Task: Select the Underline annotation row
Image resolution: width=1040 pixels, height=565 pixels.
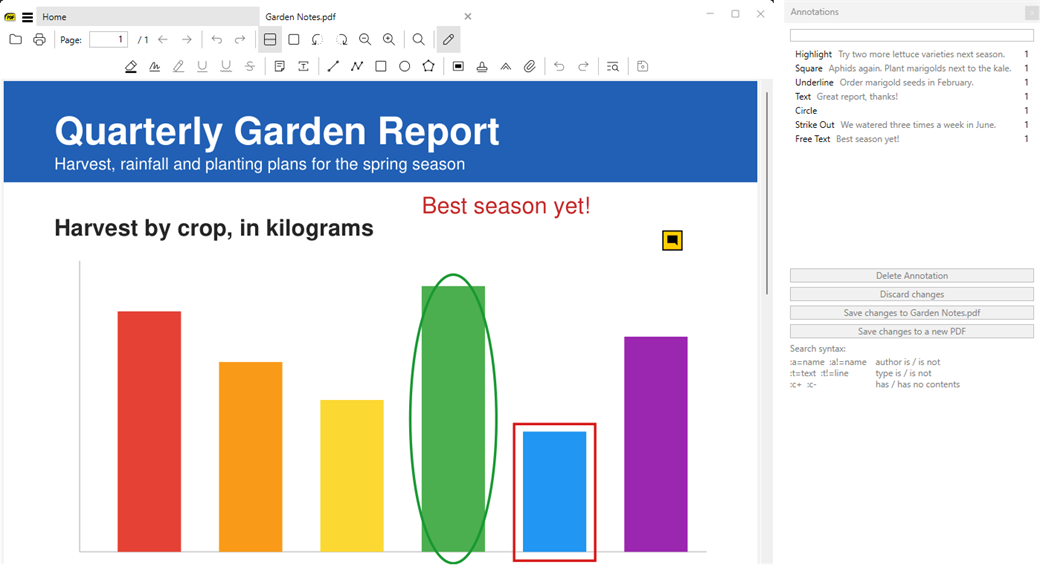Action: [x=911, y=83]
